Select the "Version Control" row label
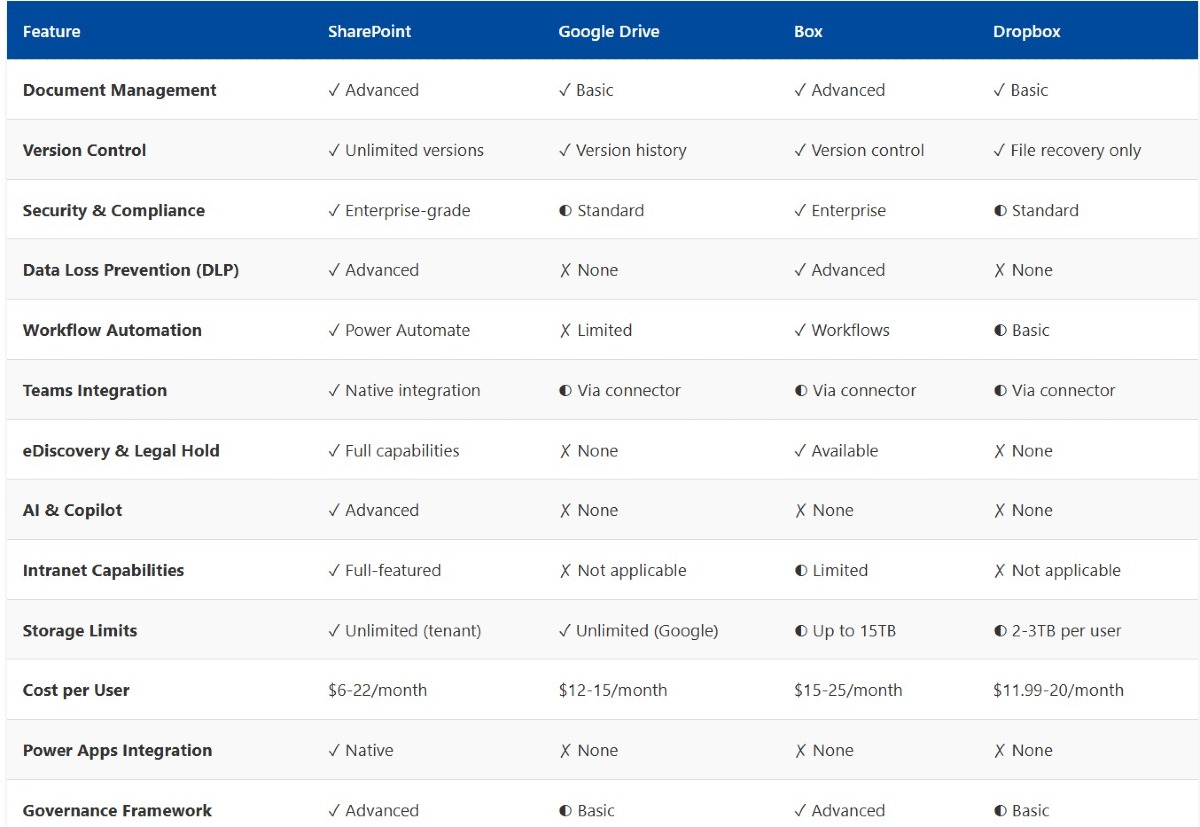The image size is (1200, 827). tap(84, 150)
